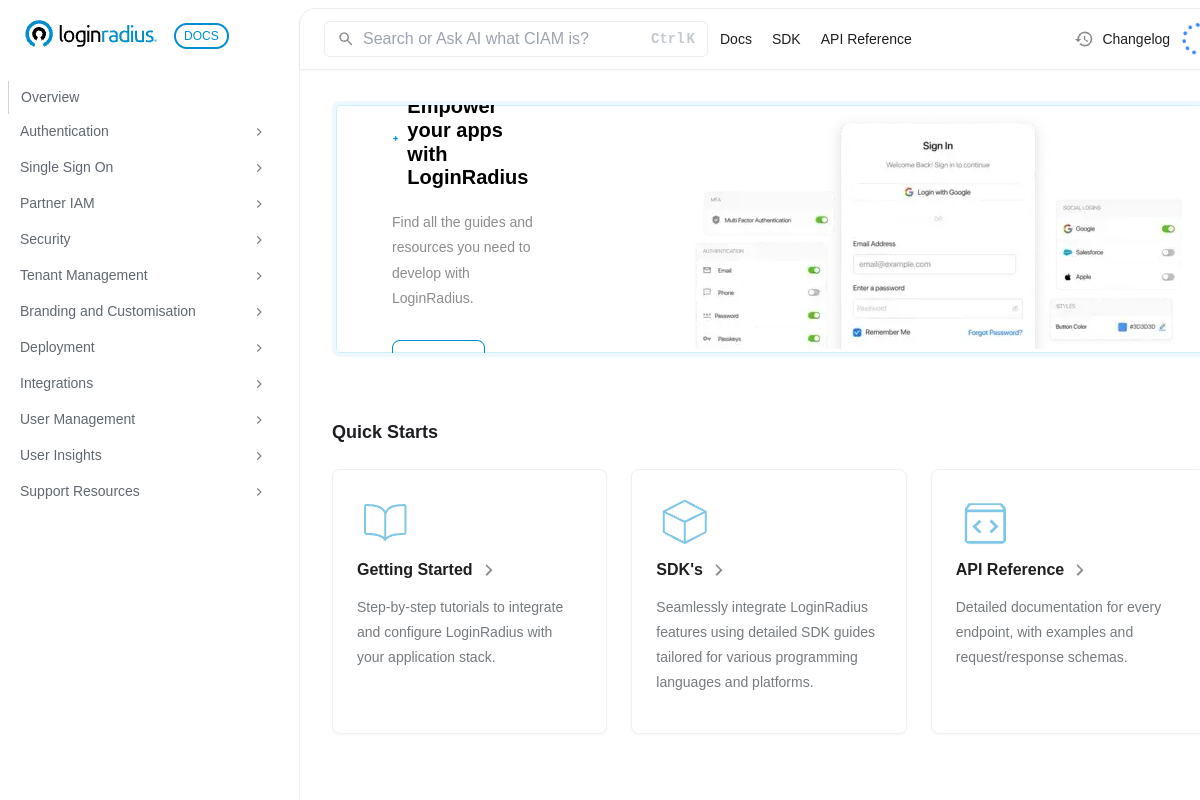Screen dimensions: 1200x800
Task: Expand Integrations chevron
Action: pyautogui.click(x=259, y=384)
